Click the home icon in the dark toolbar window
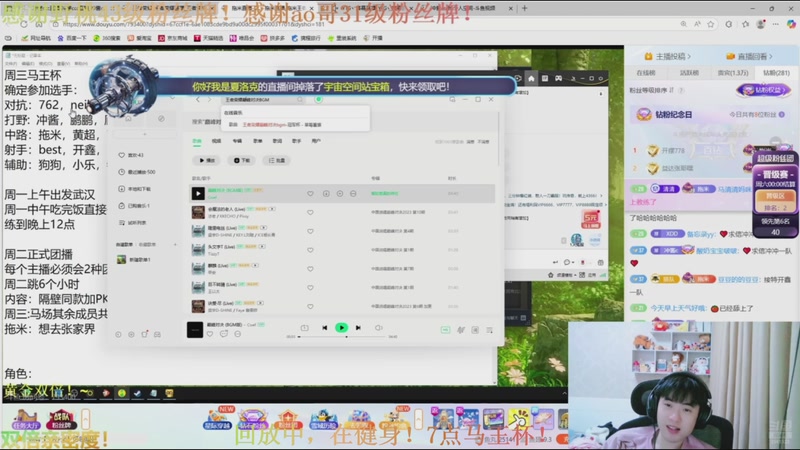 tap(531, 79)
